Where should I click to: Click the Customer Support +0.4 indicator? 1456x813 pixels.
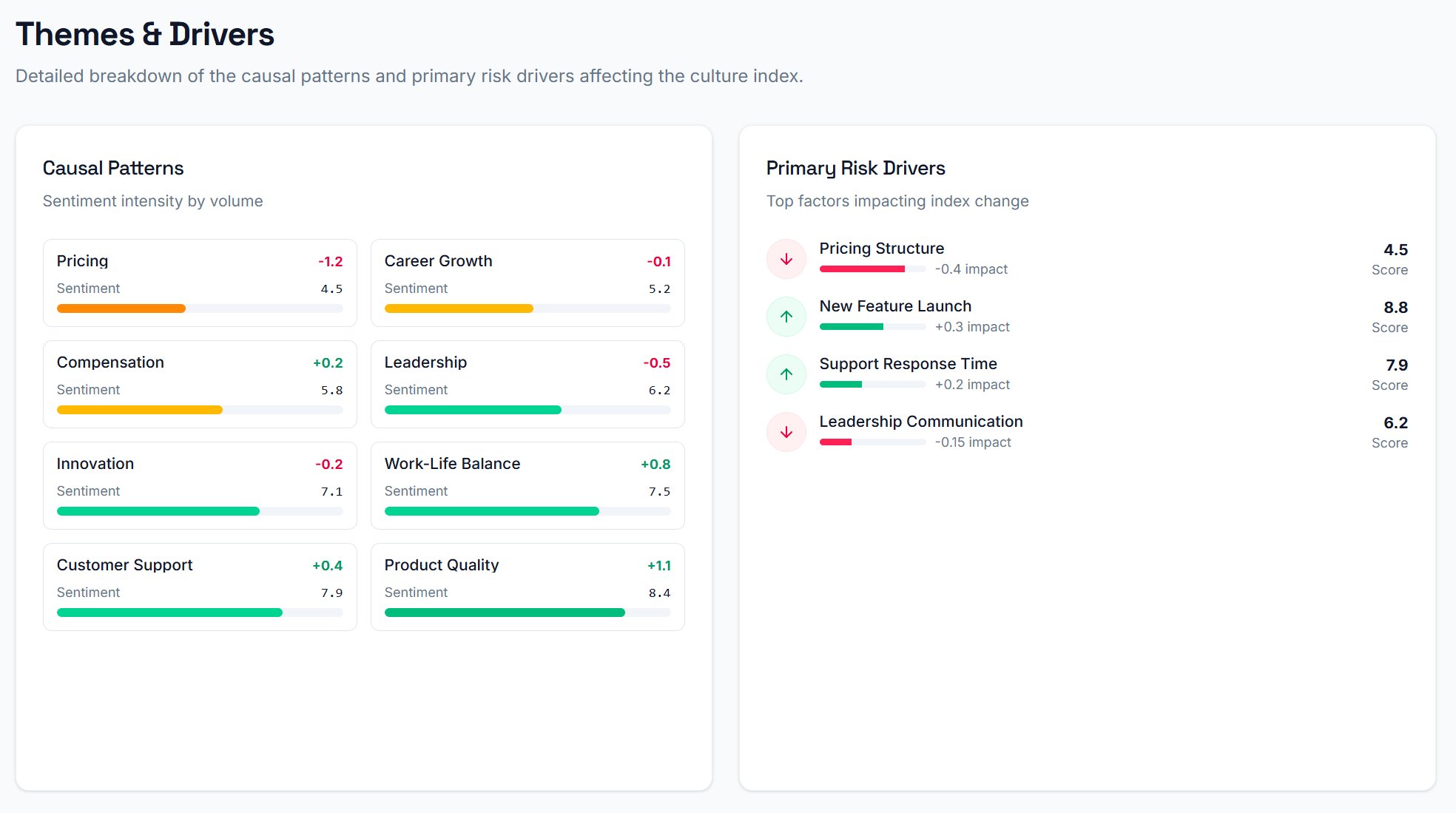pos(326,564)
